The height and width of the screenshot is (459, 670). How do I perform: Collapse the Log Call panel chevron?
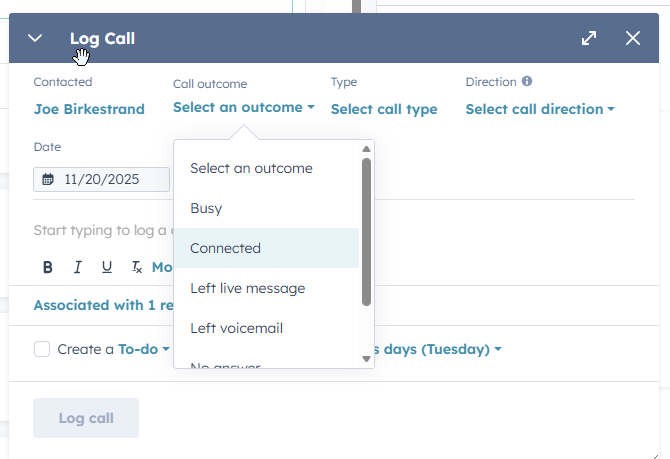pos(36,38)
